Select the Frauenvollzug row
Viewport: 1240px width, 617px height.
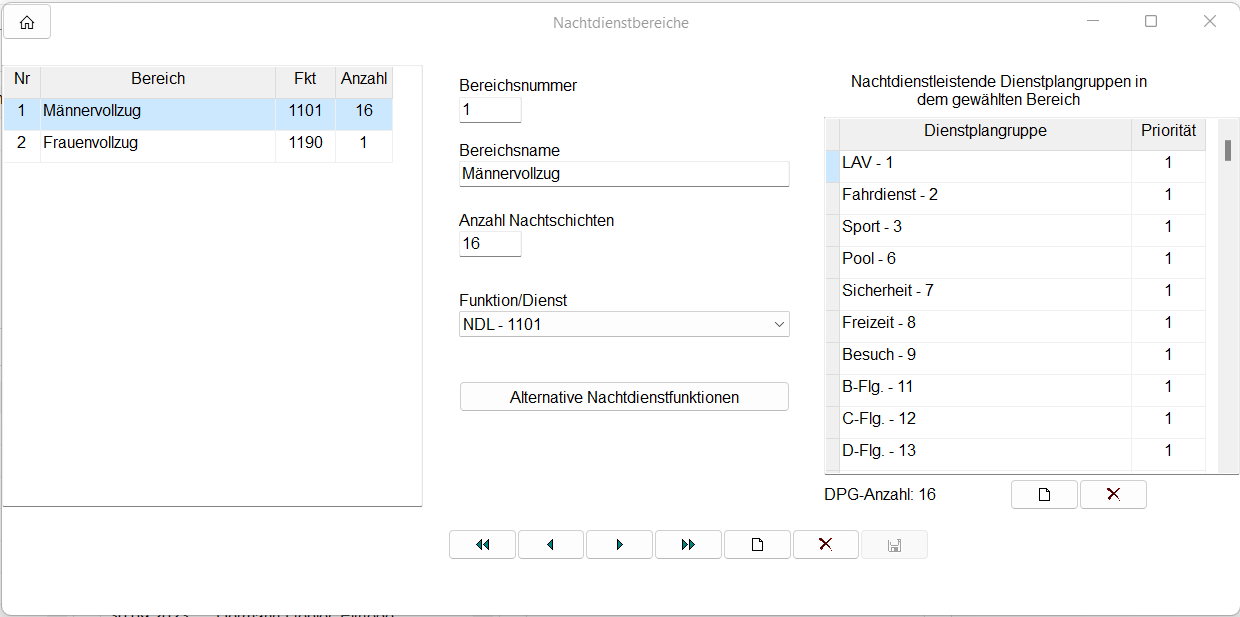coord(158,143)
